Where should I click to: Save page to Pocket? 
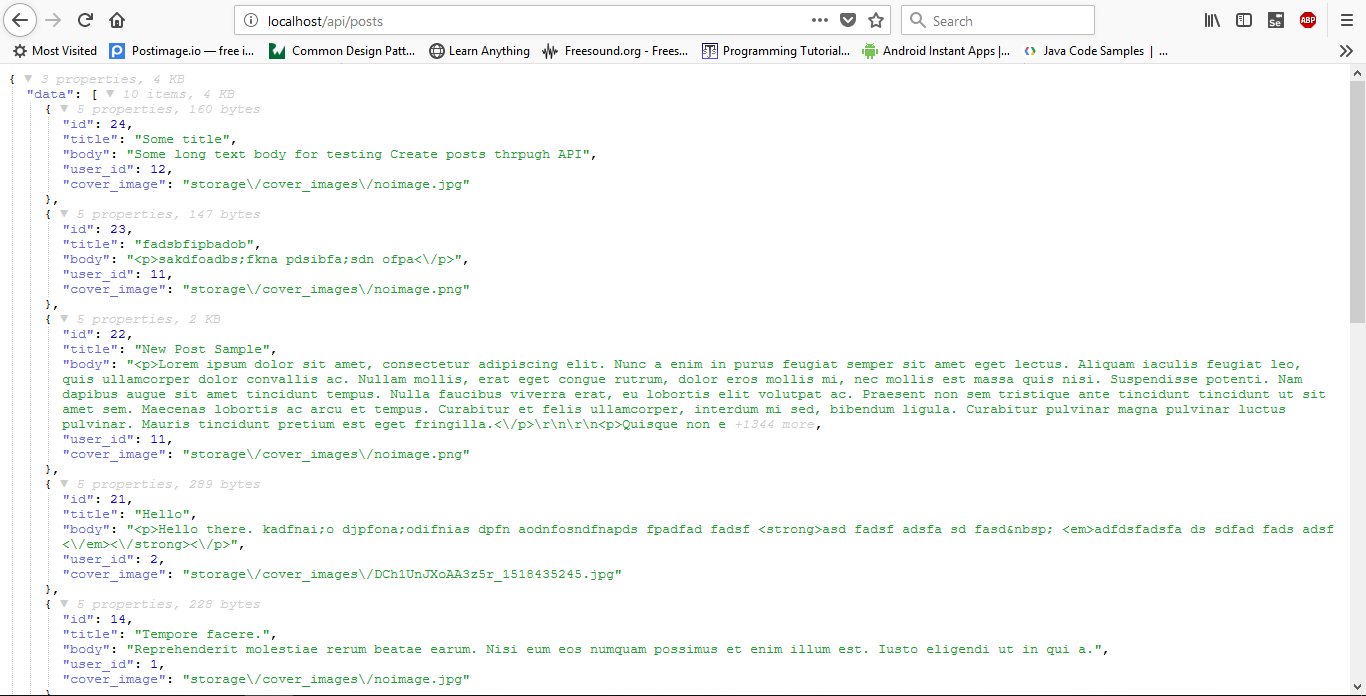tap(848, 20)
